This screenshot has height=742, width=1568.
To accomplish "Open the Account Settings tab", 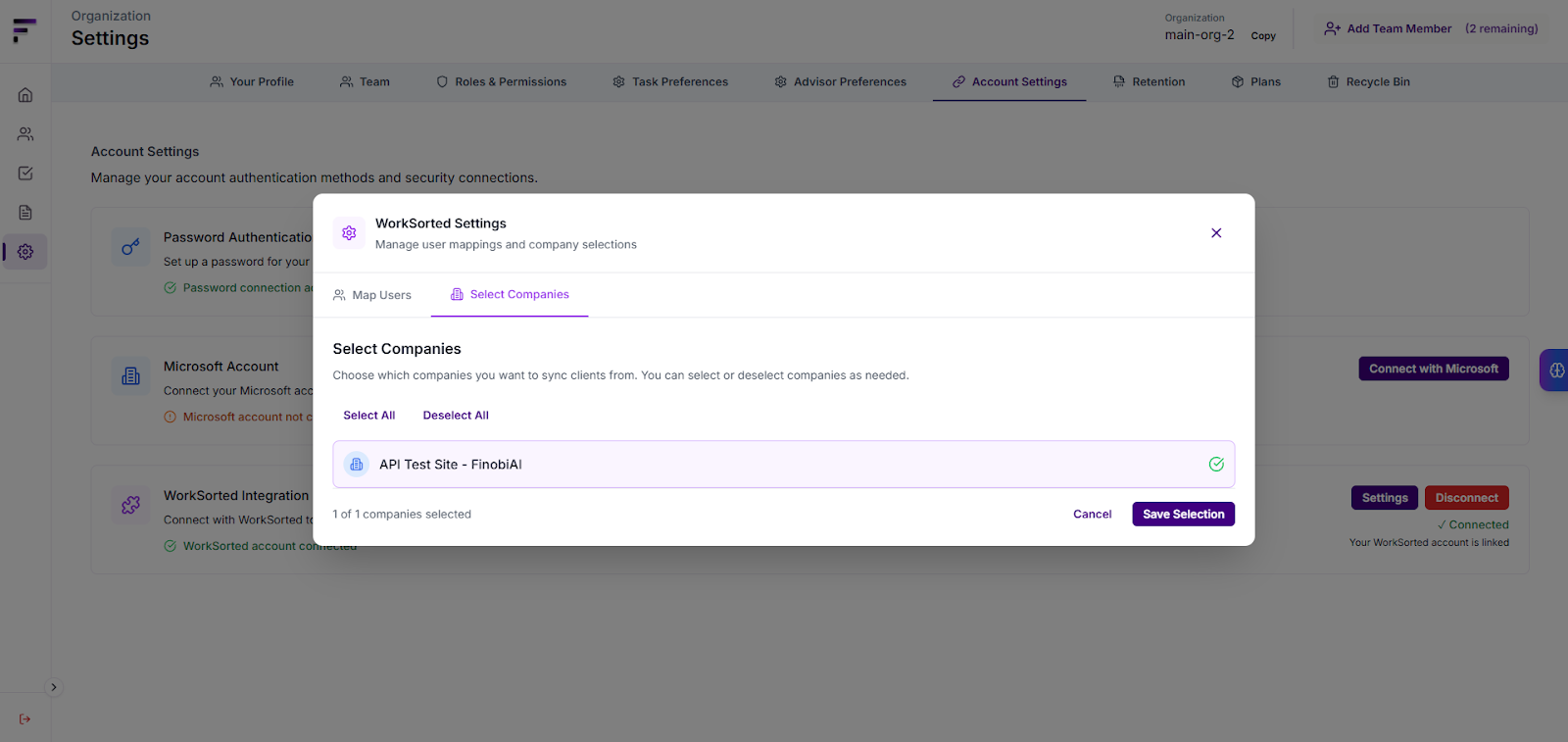I will pos(1009,82).
